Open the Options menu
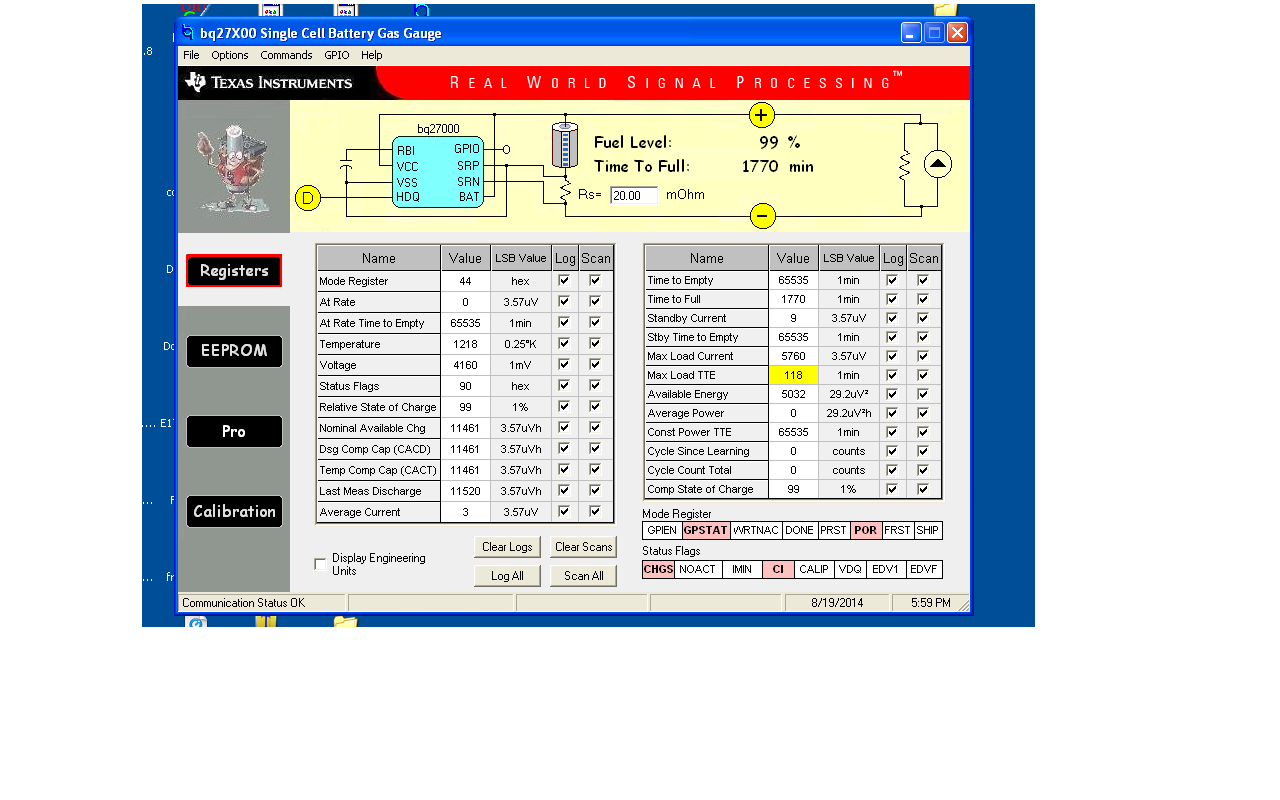The width and height of the screenshot is (1280, 800). (x=230, y=55)
